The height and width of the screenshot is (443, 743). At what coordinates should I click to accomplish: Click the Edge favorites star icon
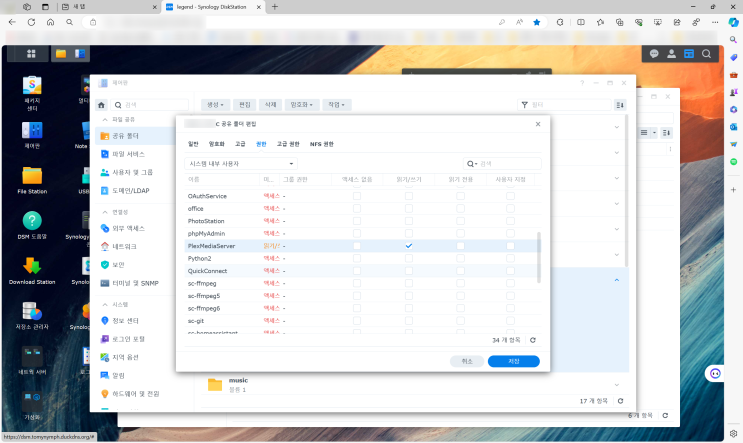tap(536, 22)
